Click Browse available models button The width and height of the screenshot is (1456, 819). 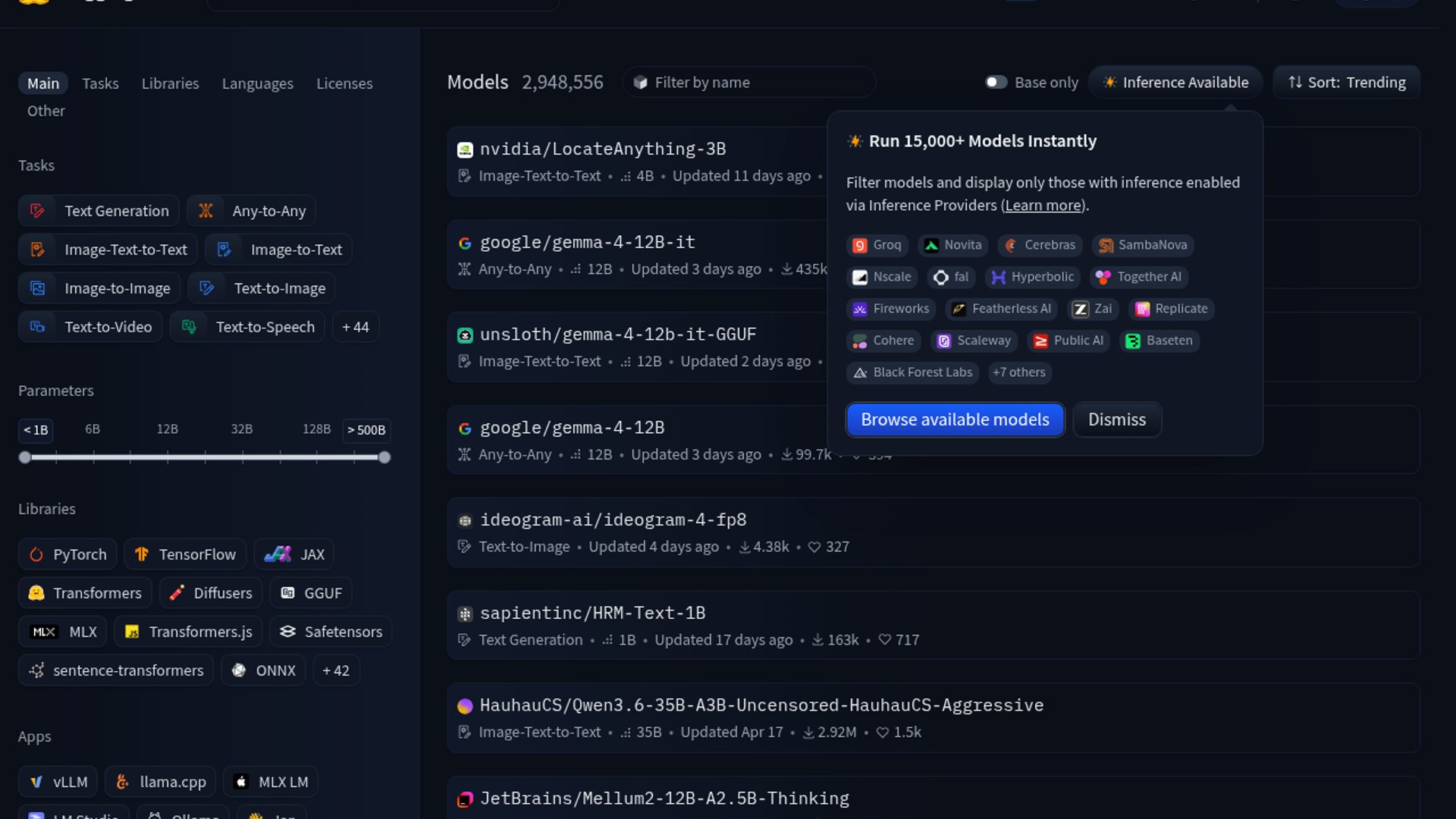(x=955, y=419)
